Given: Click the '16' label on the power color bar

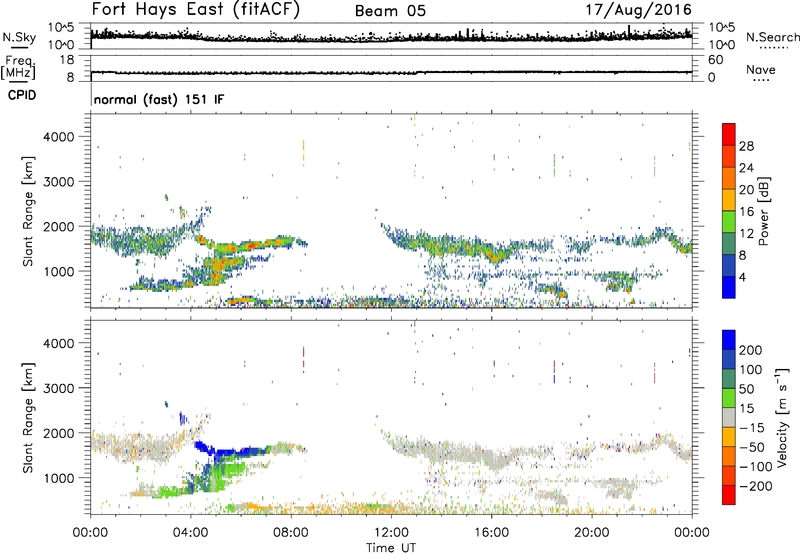Looking at the screenshot, I should click(x=746, y=212).
